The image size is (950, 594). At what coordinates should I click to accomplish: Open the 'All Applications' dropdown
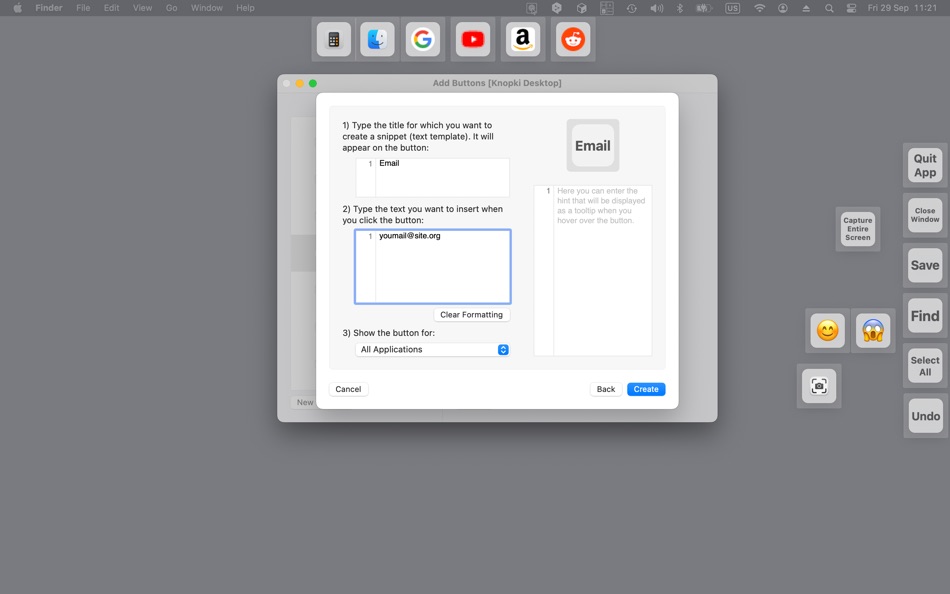(432, 350)
